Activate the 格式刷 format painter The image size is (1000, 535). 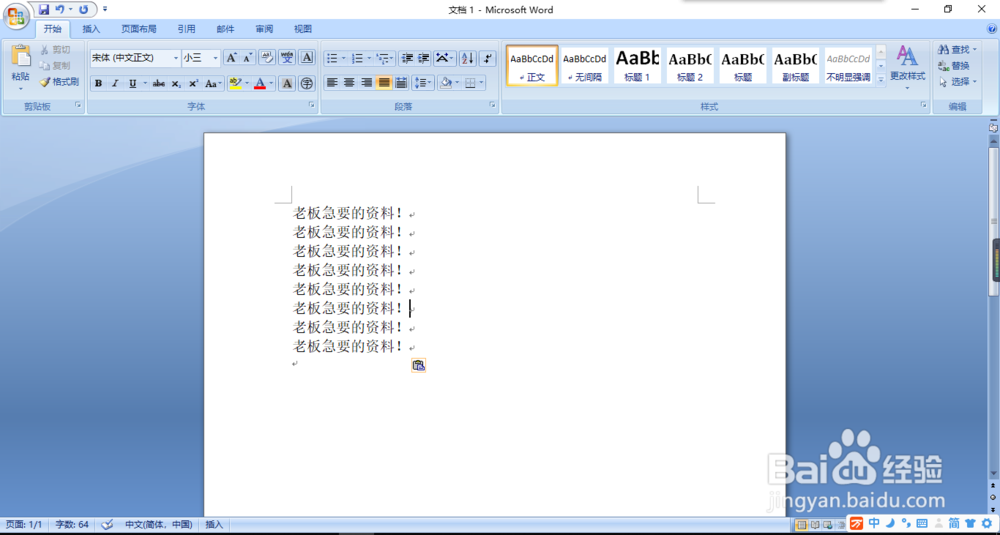click(59, 82)
